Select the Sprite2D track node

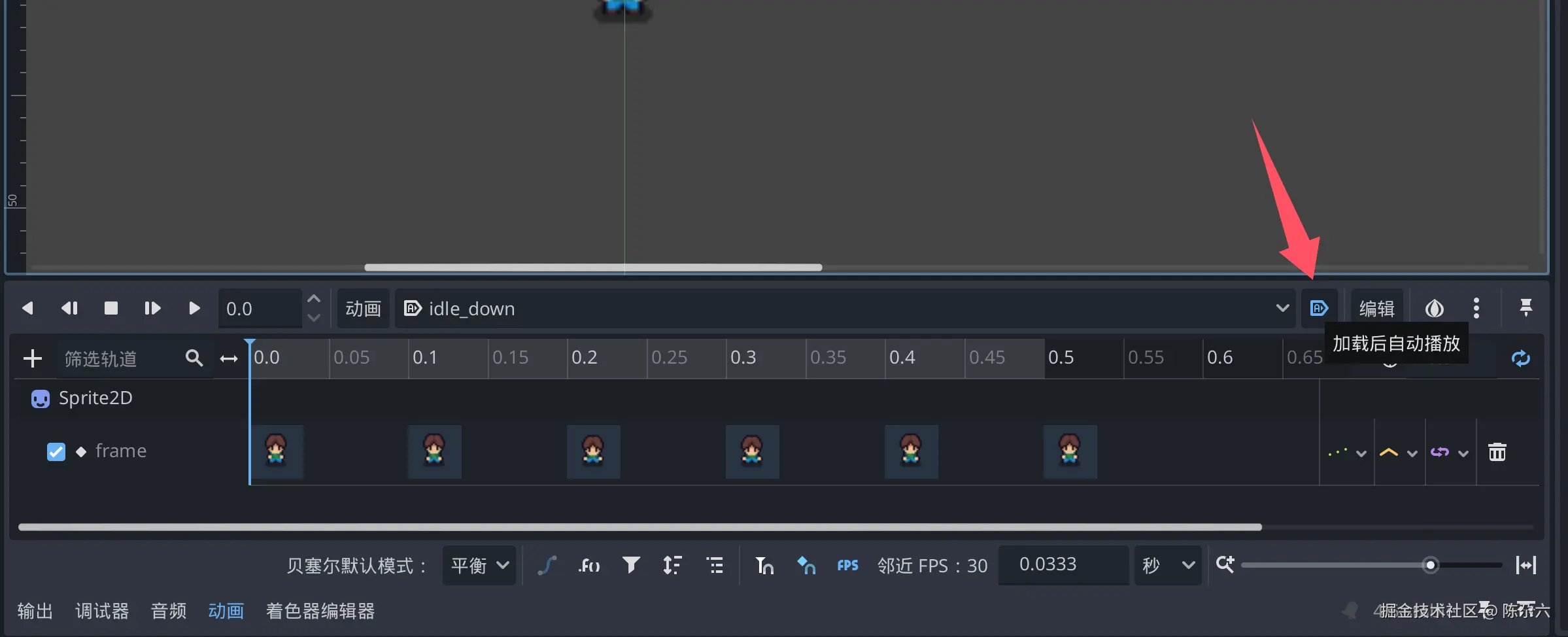[x=95, y=398]
